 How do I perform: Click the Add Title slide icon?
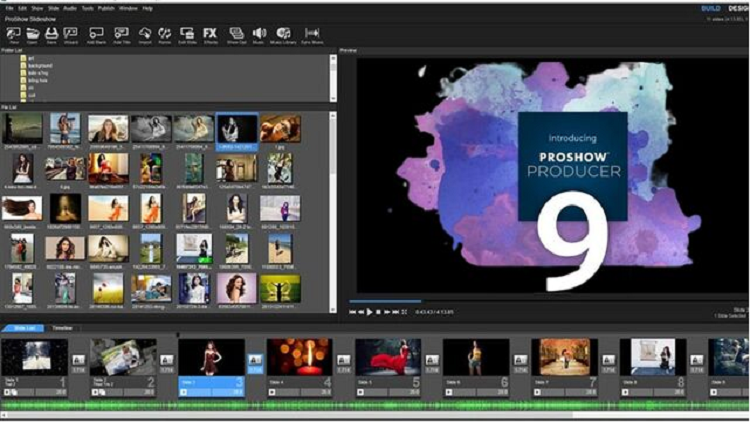point(121,35)
